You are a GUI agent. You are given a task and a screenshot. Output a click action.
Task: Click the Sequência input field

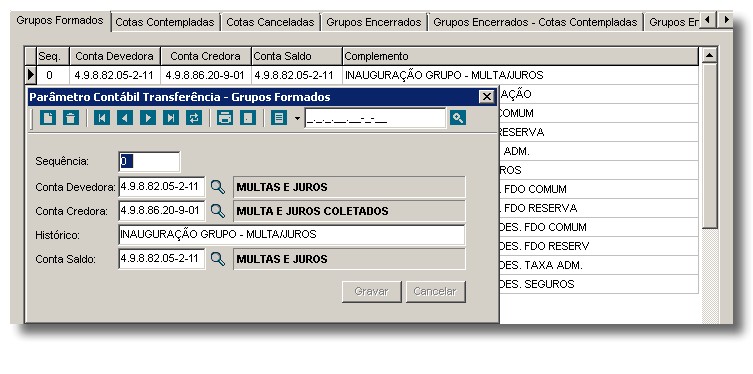[x=149, y=162]
